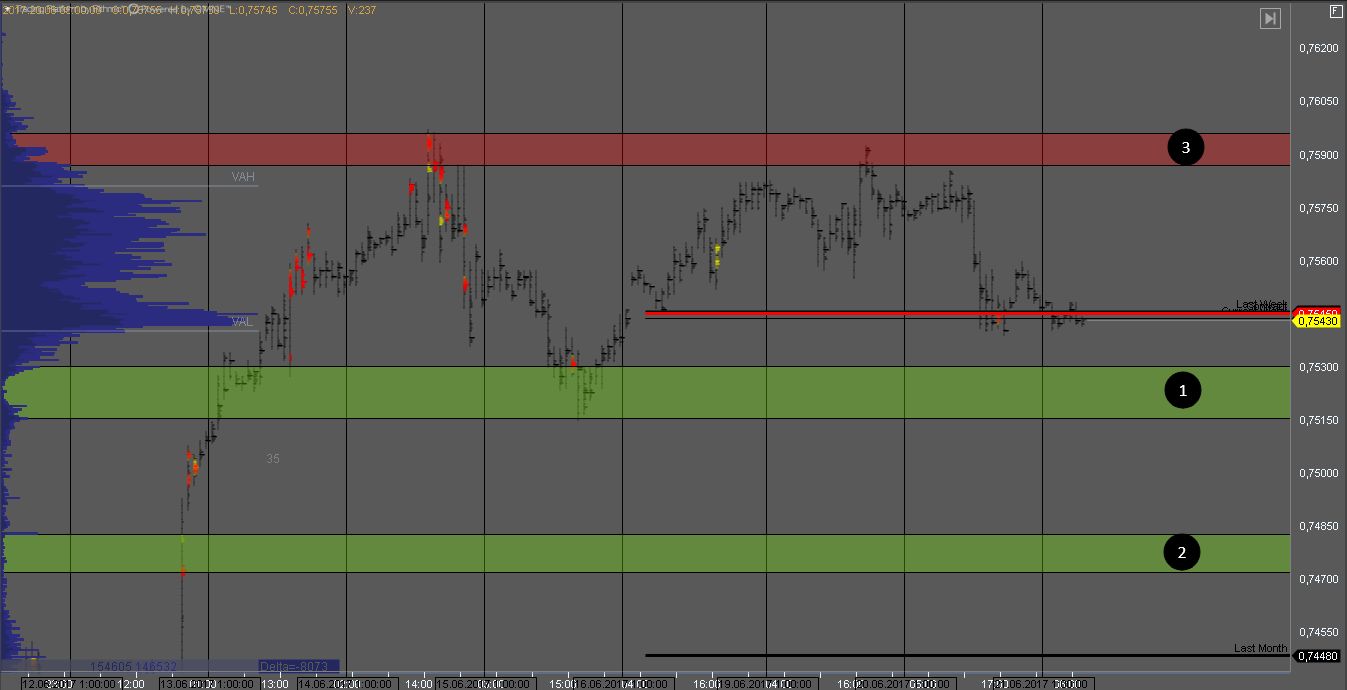Select the yellow 0,75430 current price tag
Image resolution: width=1347 pixels, height=690 pixels.
(x=1318, y=321)
